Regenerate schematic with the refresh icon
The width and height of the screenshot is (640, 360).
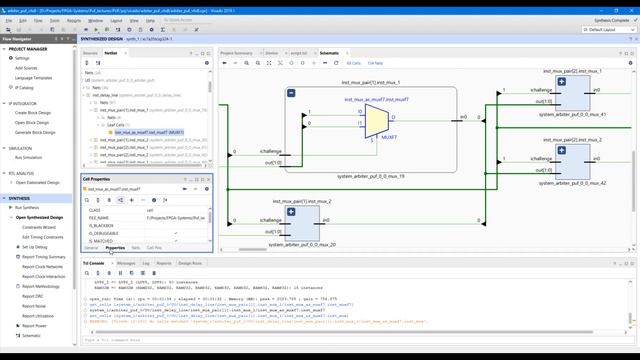point(336,63)
